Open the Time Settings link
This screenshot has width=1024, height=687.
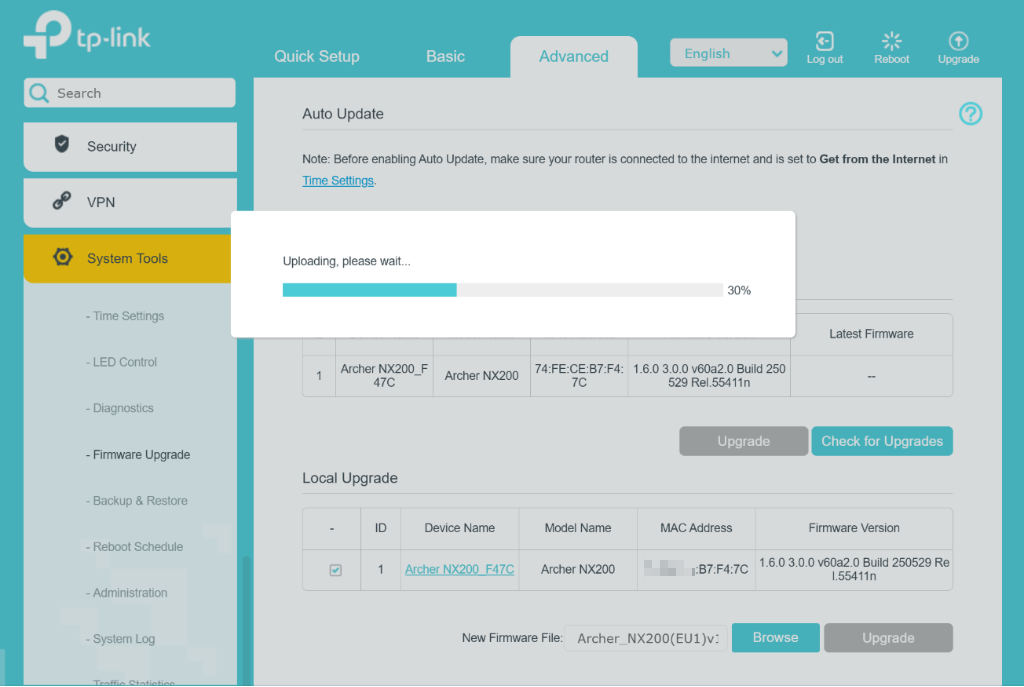coord(338,181)
